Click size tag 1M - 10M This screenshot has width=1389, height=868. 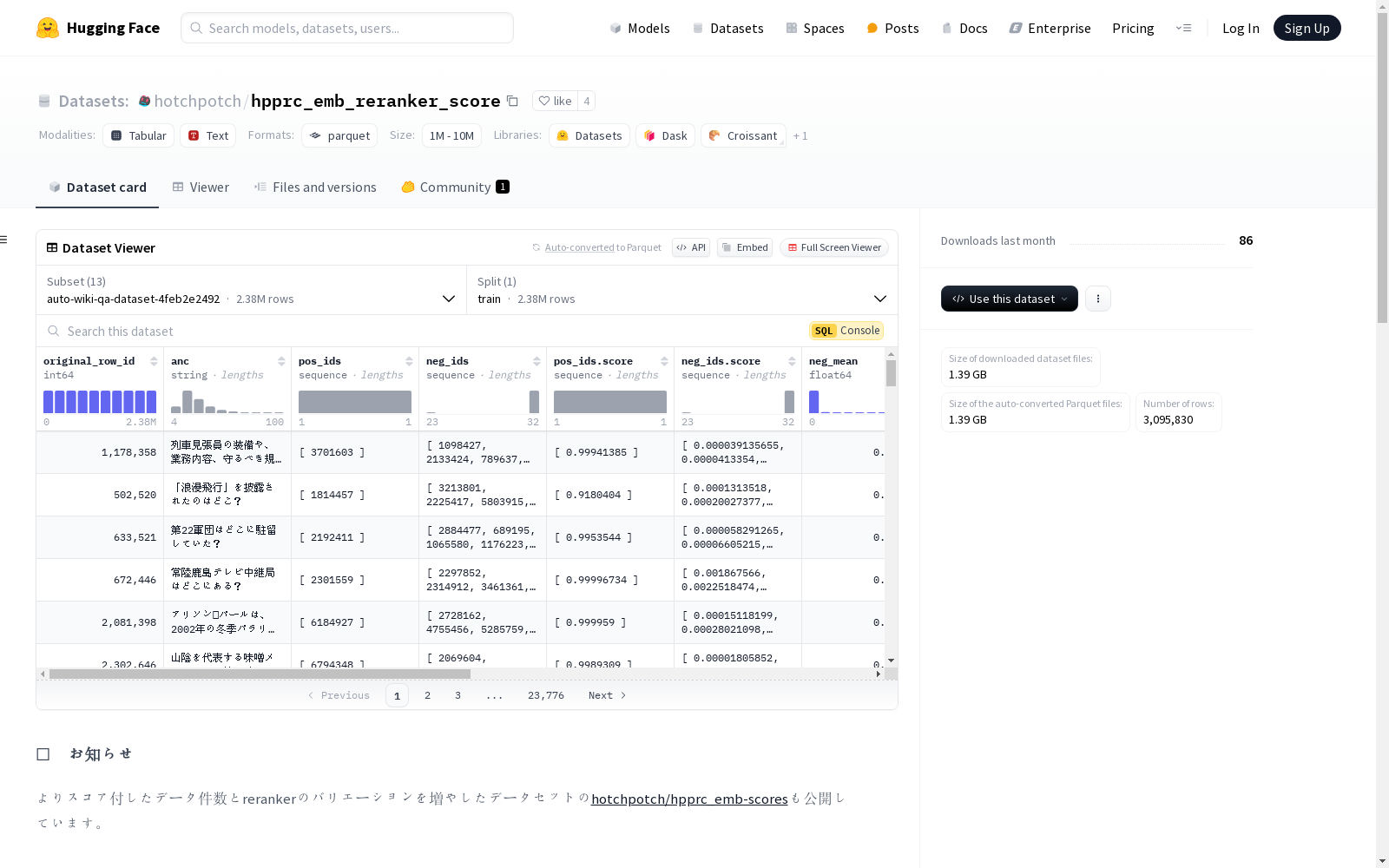[x=451, y=135]
